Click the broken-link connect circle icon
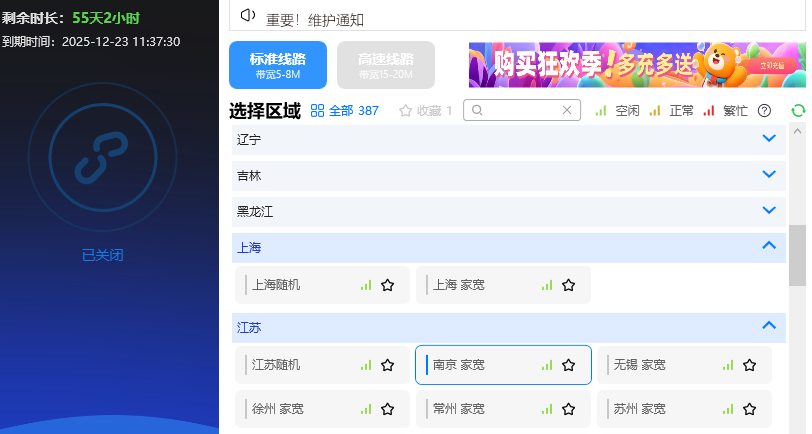This screenshot has width=812, height=434. click(112, 154)
